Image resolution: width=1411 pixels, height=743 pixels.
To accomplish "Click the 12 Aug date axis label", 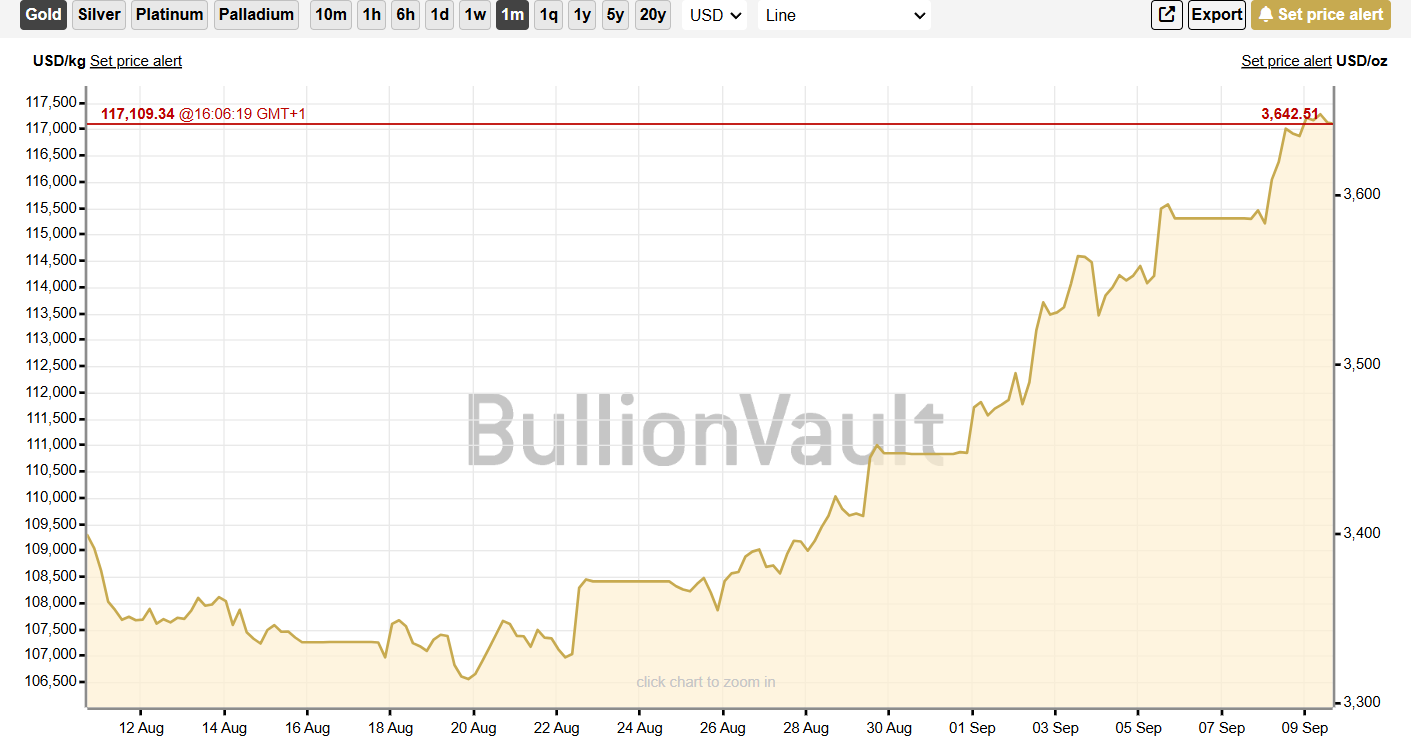I will (141, 727).
